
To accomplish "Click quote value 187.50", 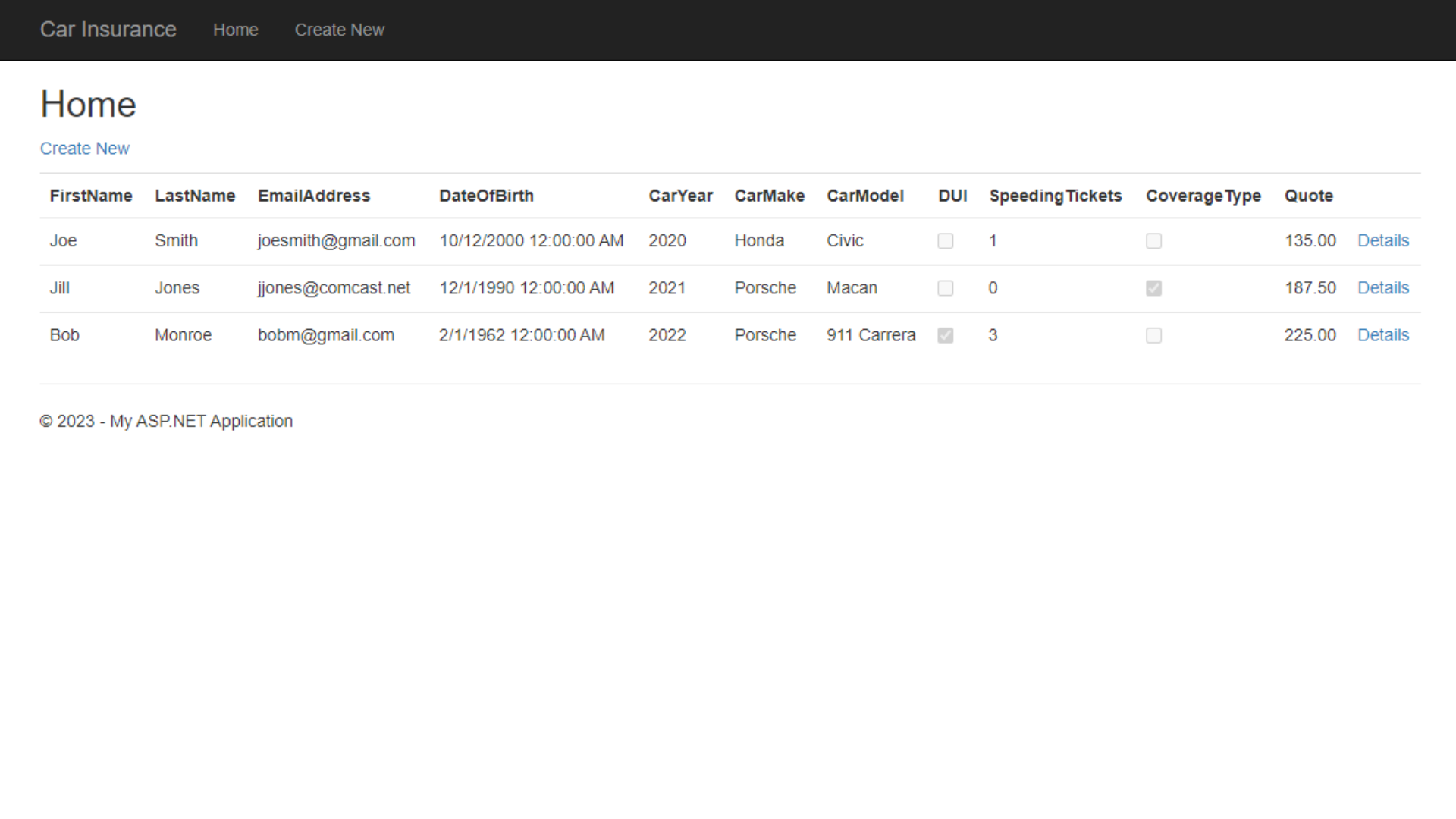I will point(1310,288).
